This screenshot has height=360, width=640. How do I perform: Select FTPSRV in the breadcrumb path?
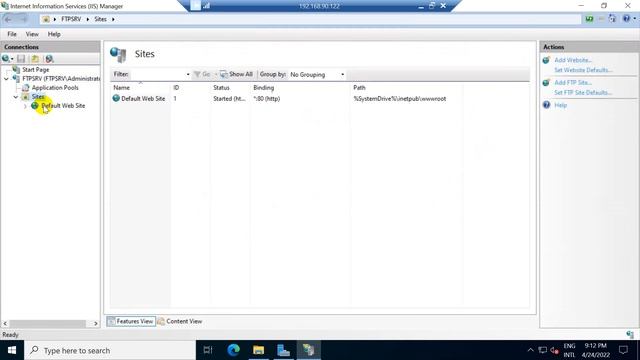pos(71,19)
